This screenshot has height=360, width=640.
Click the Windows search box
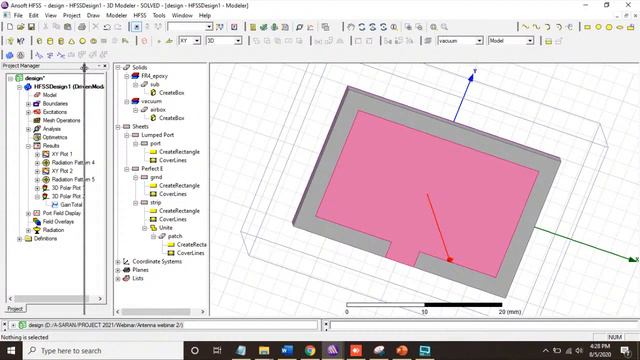click(x=103, y=351)
